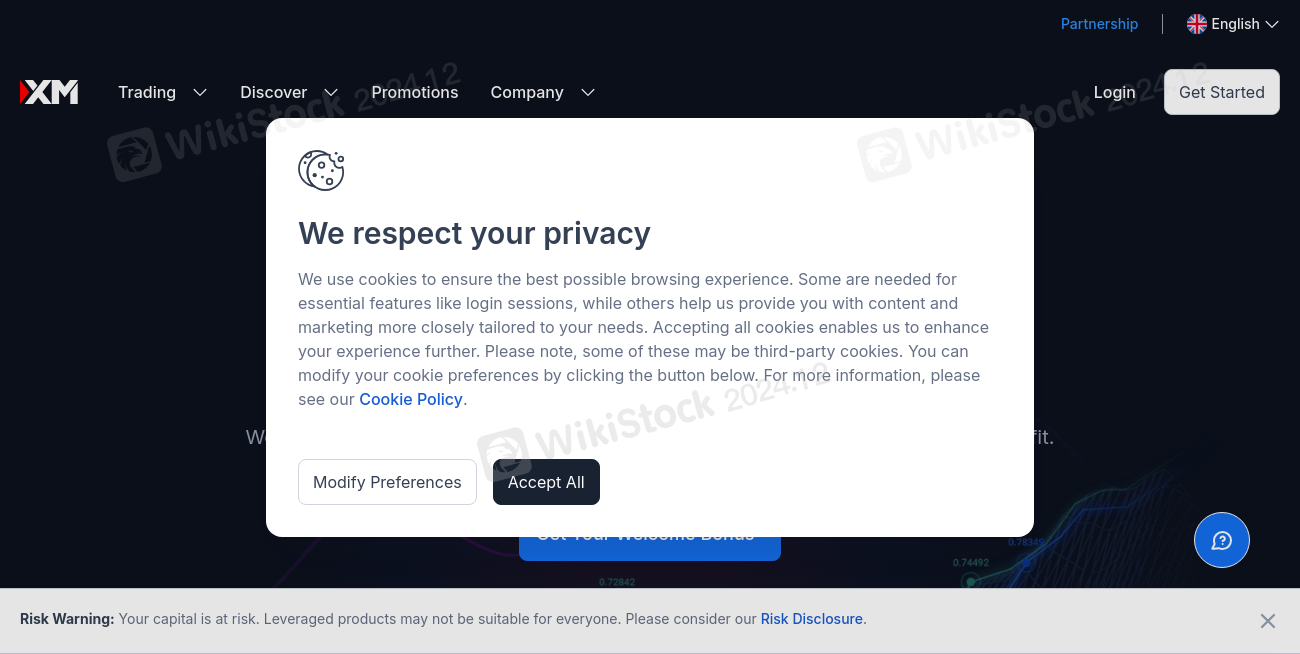This screenshot has width=1300, height=654.
Task: Expand the Trading menu chevron
Action: tap(200, 92)
